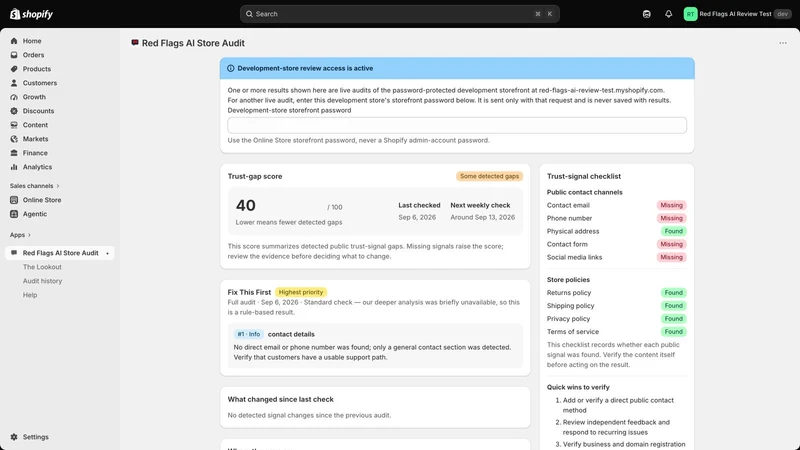
Task: Open the Help page of the app
Action: coord(30,295)
